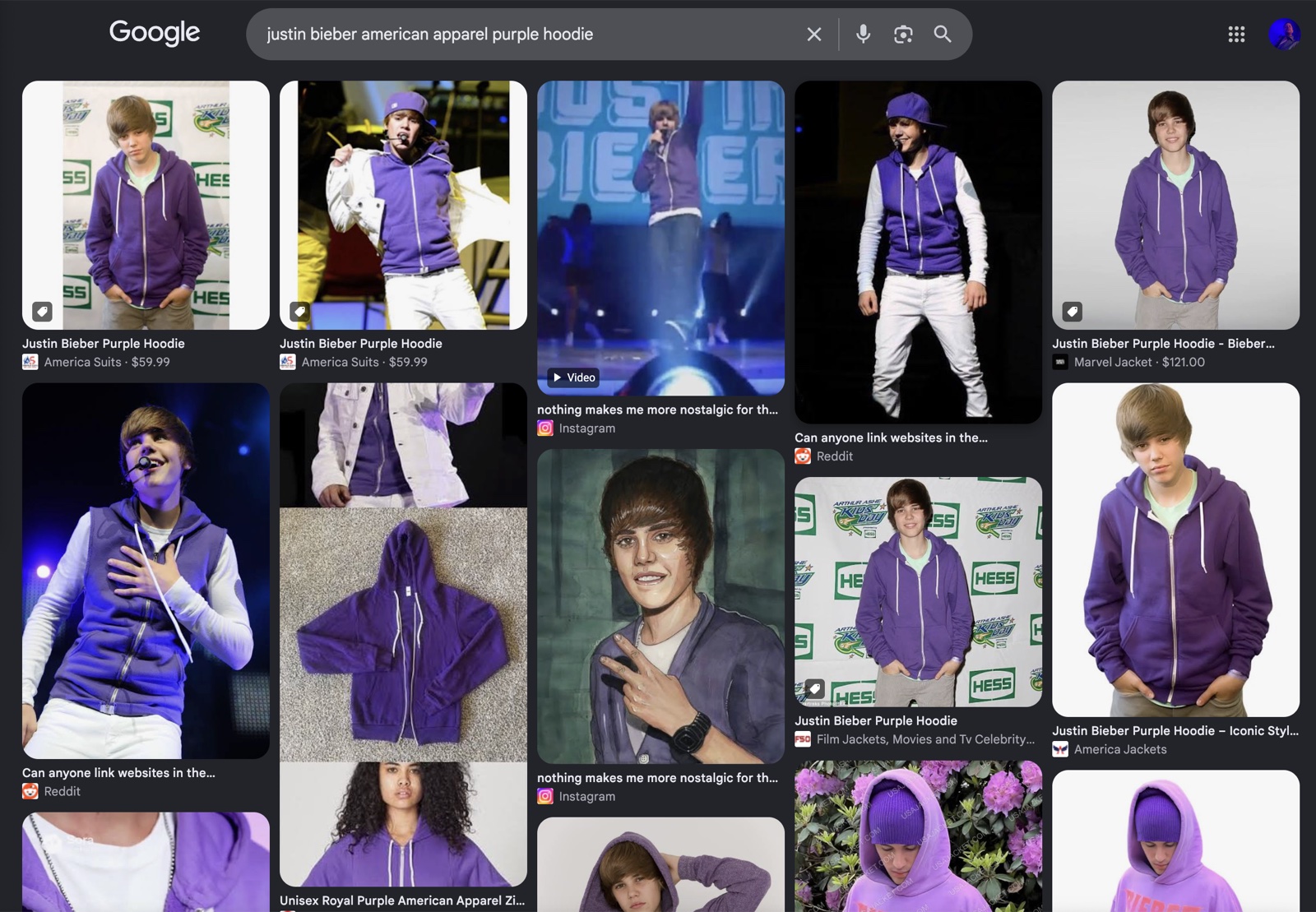Open the first America Suits $59.99 hoodie photo
Viewport: 1316px width, 912px height.
point(146,205)
